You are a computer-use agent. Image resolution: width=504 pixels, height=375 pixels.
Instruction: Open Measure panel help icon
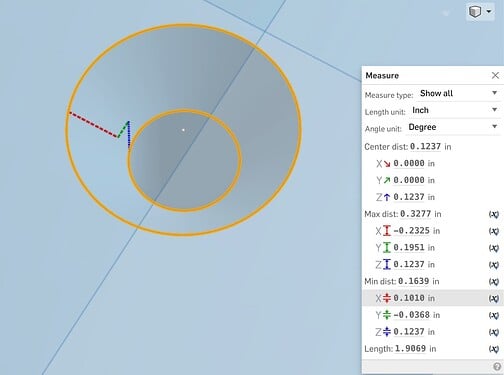click(497, 367)
